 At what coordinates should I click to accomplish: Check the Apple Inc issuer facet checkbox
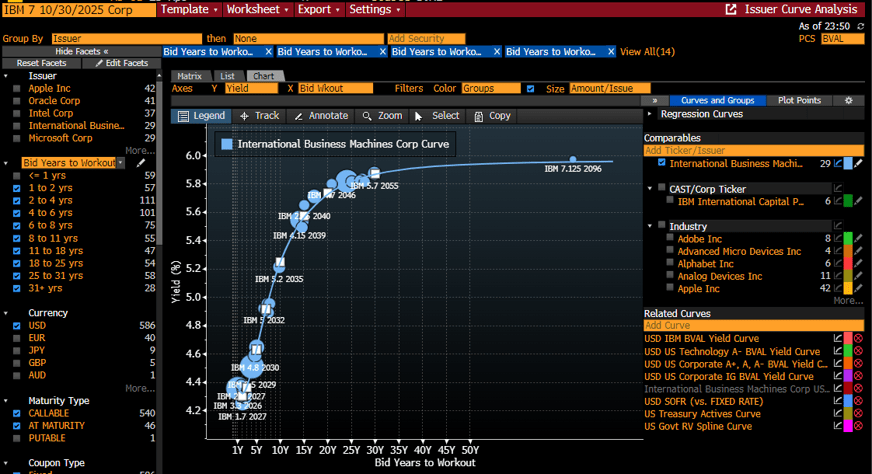click(17, 88)
